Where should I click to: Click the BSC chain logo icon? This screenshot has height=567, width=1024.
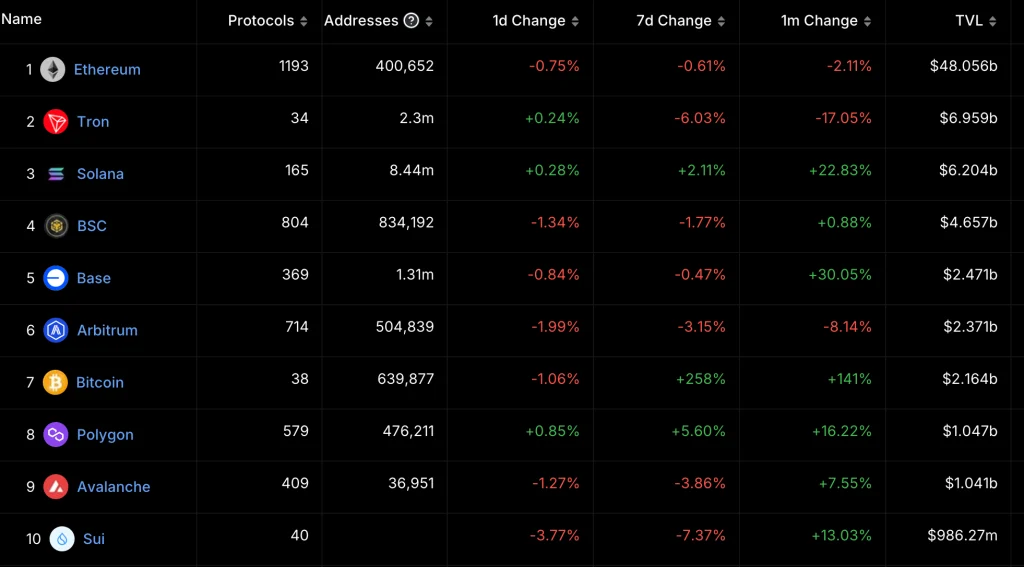pyautogui.click(x=56, y=226)
